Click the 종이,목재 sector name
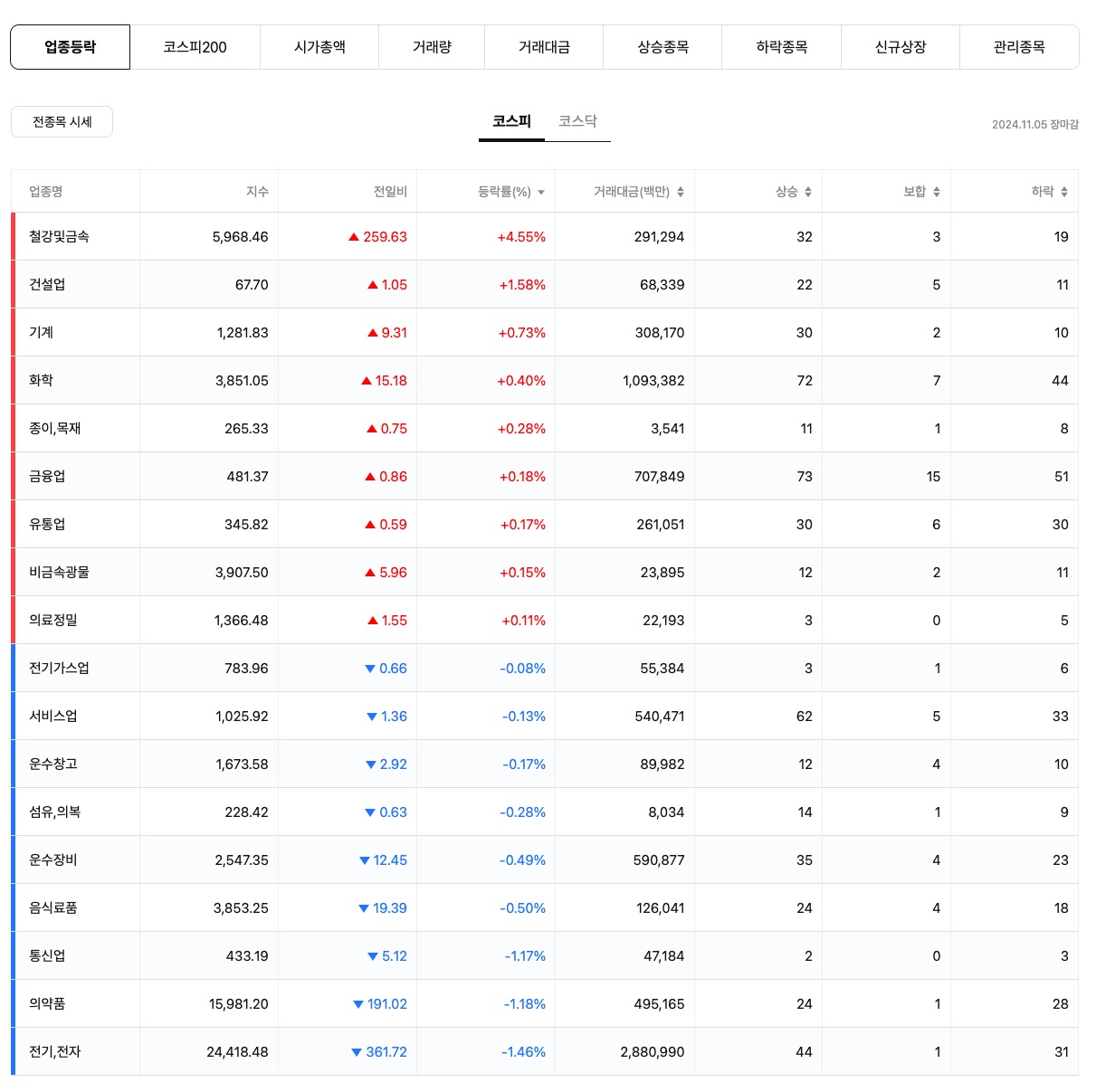The height and width of the screenshot is (1092, 1096). [54, 428]
